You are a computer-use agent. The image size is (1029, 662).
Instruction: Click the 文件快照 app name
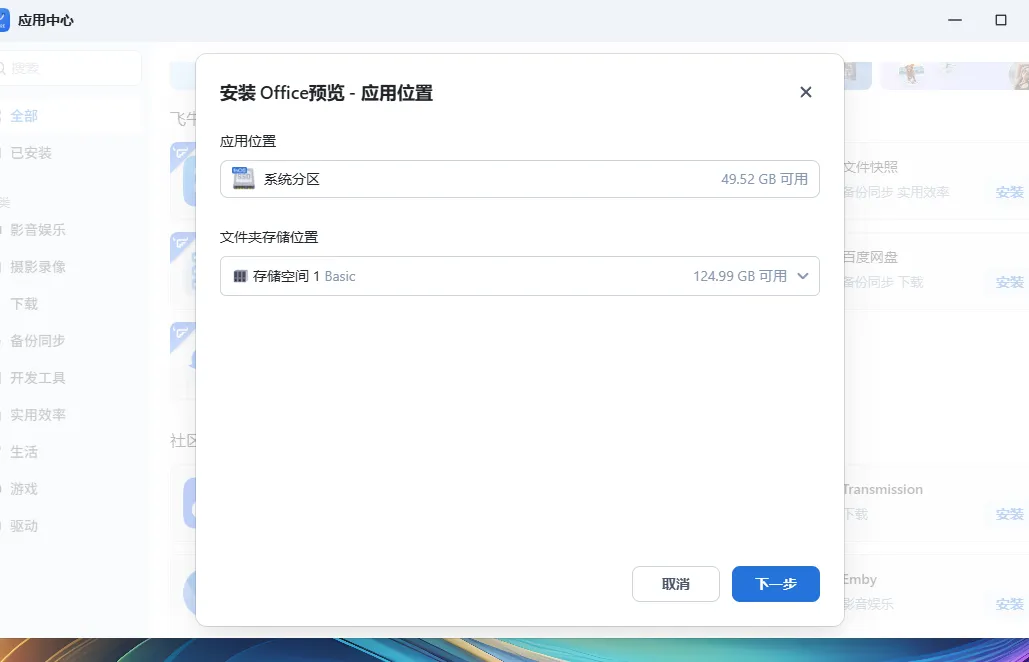coord(870,167)
